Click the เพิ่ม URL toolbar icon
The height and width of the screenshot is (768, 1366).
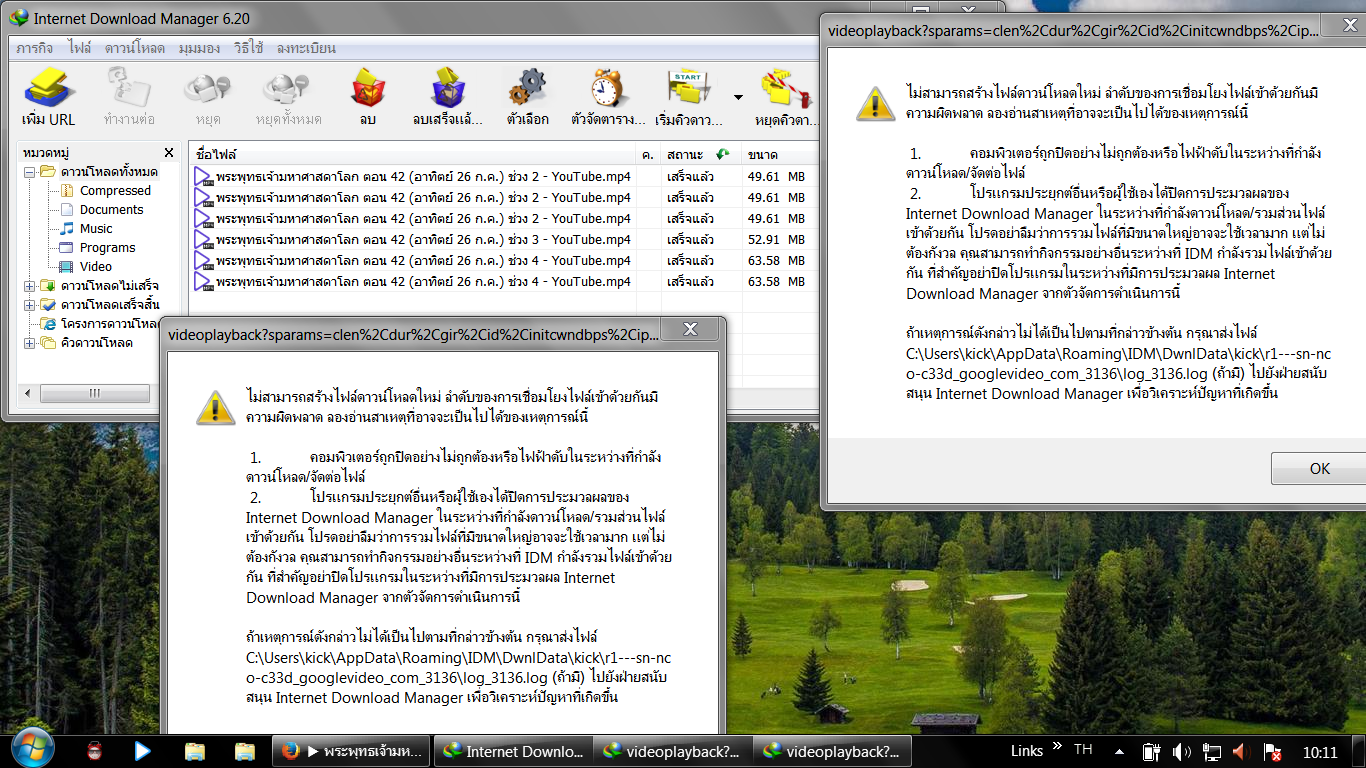tap(48, 97)
